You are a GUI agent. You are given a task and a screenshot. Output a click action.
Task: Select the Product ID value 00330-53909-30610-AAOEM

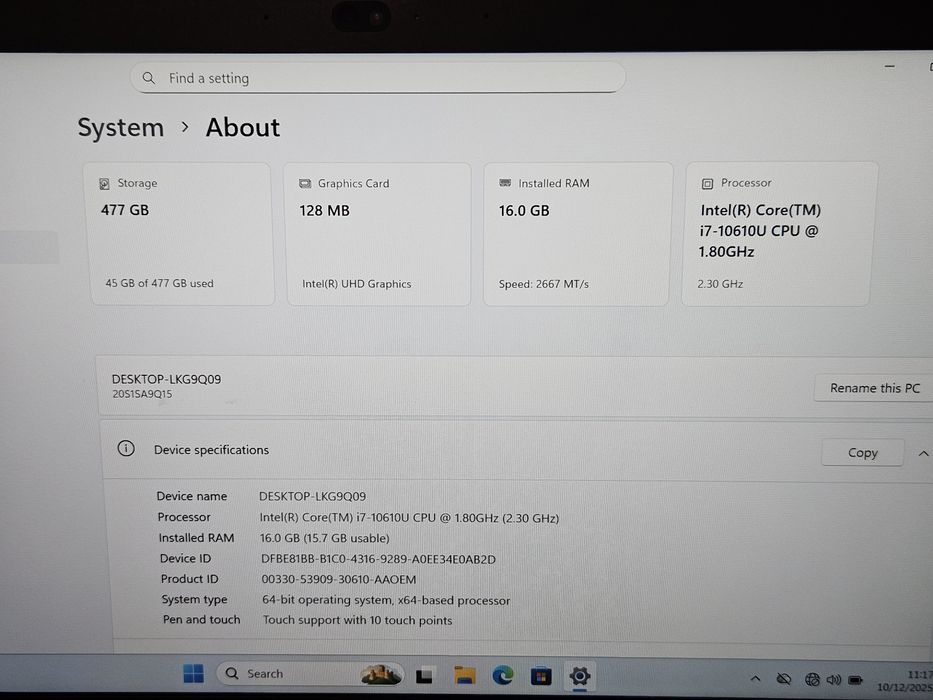pyautogui.click(x=339, y=579)
